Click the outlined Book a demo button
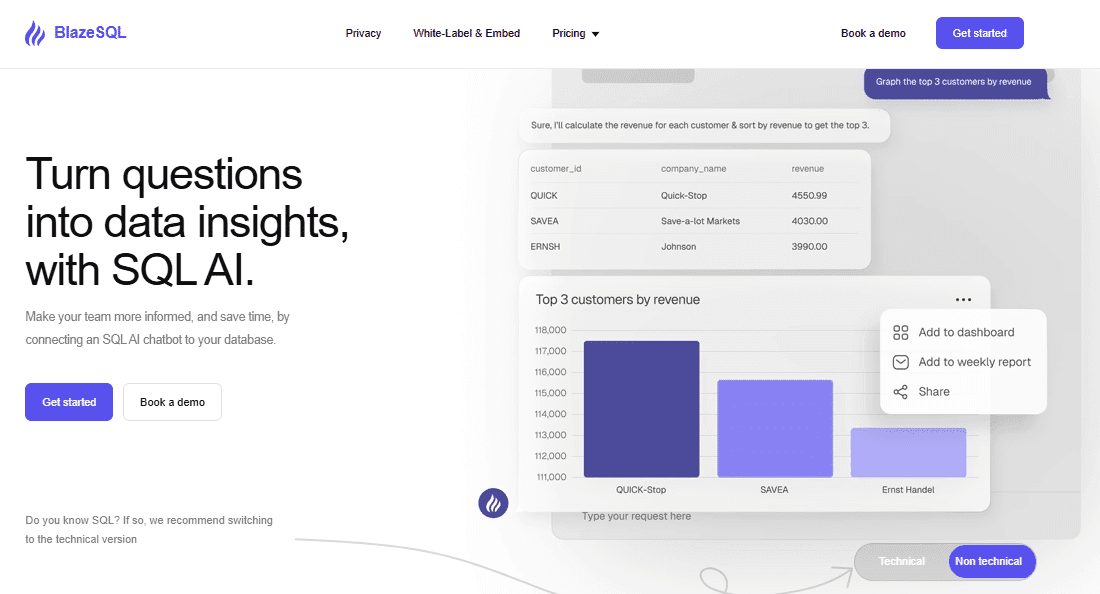 click(x=172, y=402)
